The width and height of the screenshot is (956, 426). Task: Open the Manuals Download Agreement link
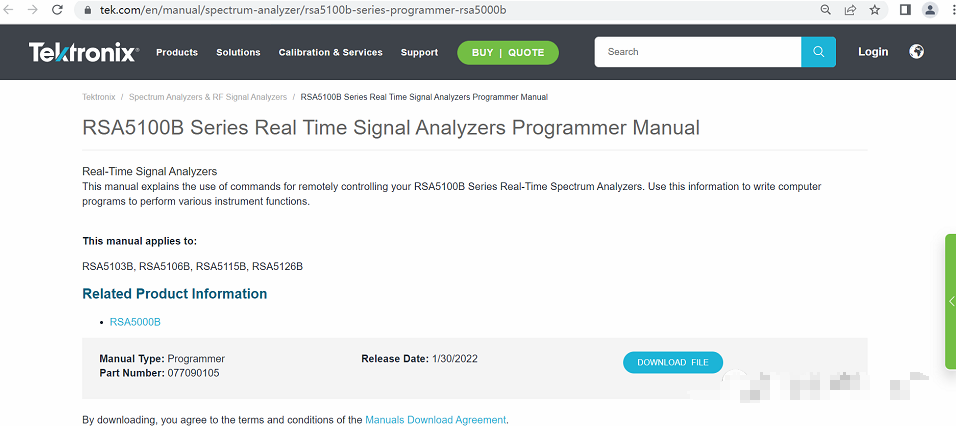435,420
